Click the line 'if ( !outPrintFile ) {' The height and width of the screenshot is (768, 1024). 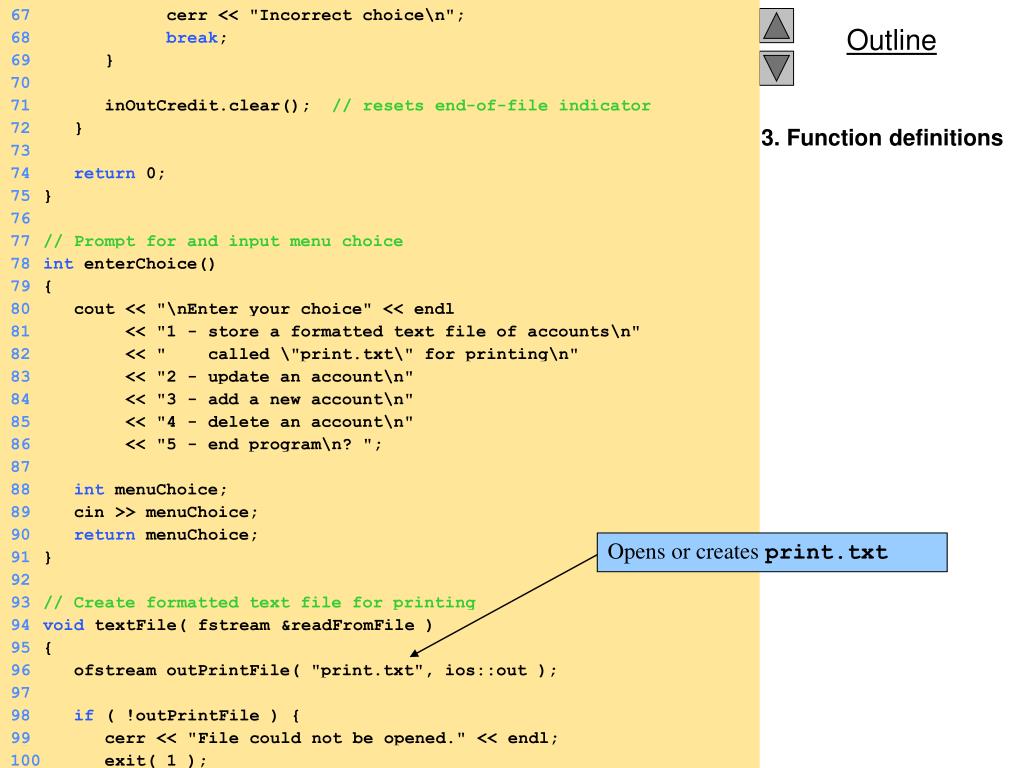(187, 716)
